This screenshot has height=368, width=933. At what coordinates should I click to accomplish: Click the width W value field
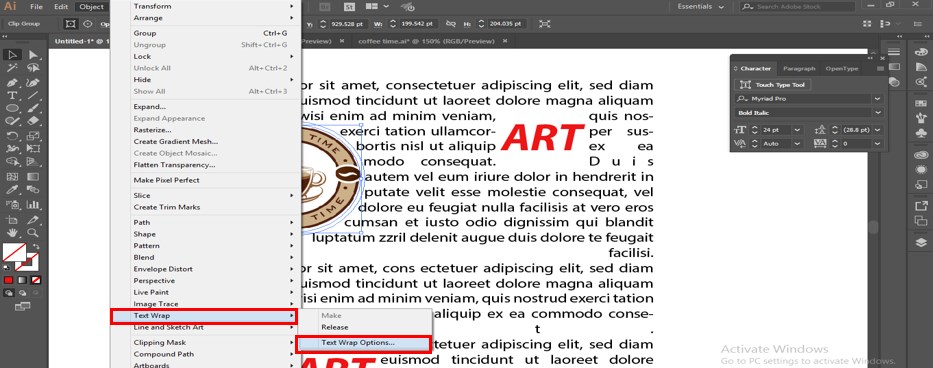coord(419,24)
